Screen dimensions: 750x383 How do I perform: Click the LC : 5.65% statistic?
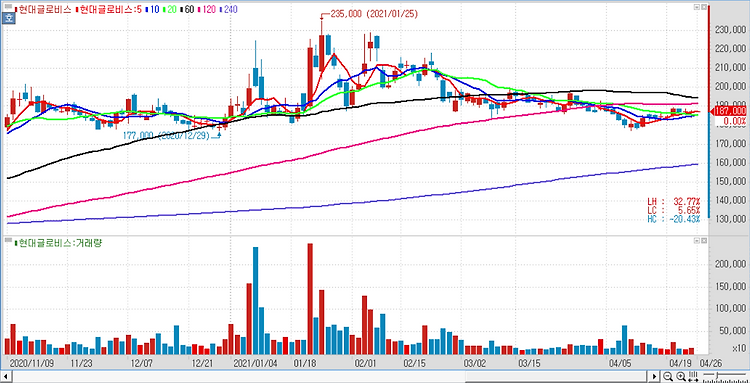click(673, 210)
